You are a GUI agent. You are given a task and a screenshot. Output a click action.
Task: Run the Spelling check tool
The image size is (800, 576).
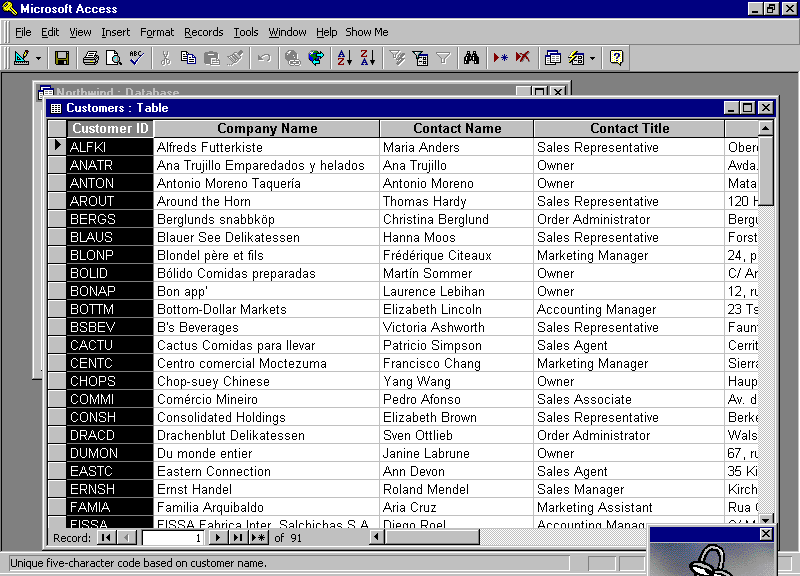[x=137, y=58]
